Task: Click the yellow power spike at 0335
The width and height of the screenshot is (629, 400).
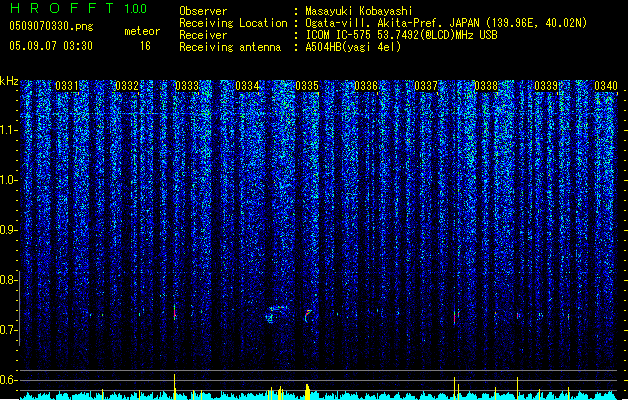Action: click(x=307, y=392)
